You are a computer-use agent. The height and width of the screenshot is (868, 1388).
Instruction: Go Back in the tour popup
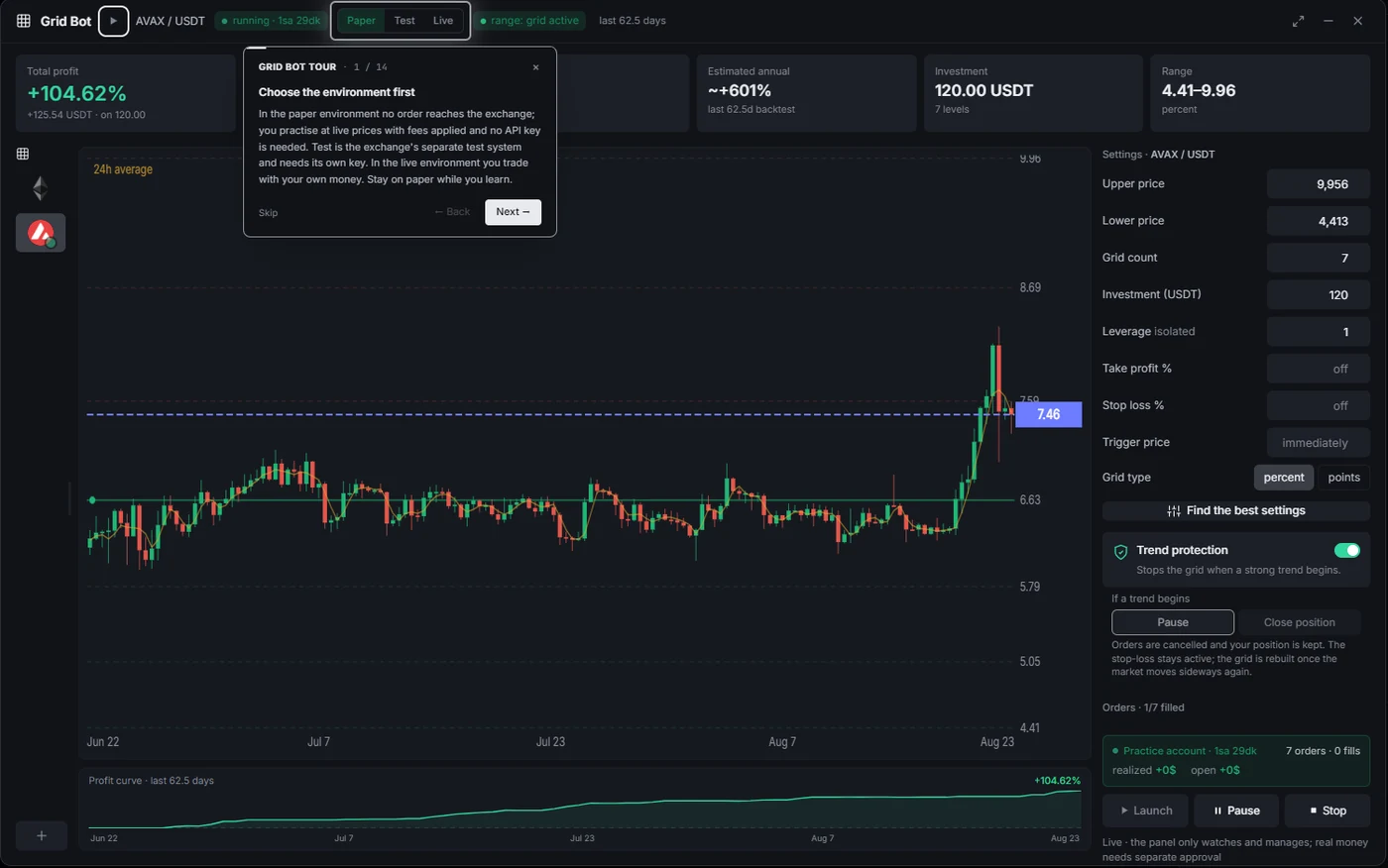pos(452,212)
